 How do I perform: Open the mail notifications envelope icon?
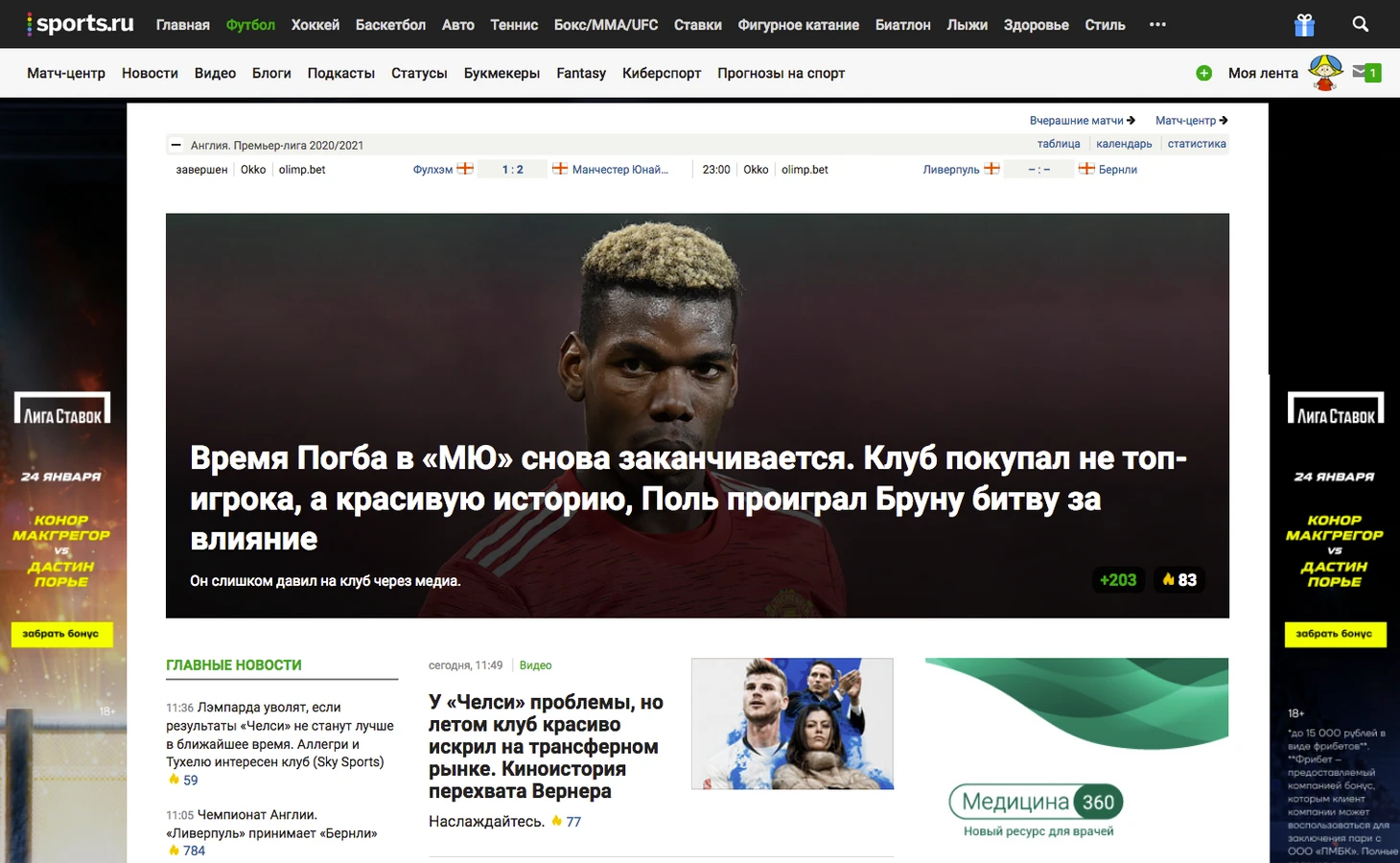click(1366, 72)
